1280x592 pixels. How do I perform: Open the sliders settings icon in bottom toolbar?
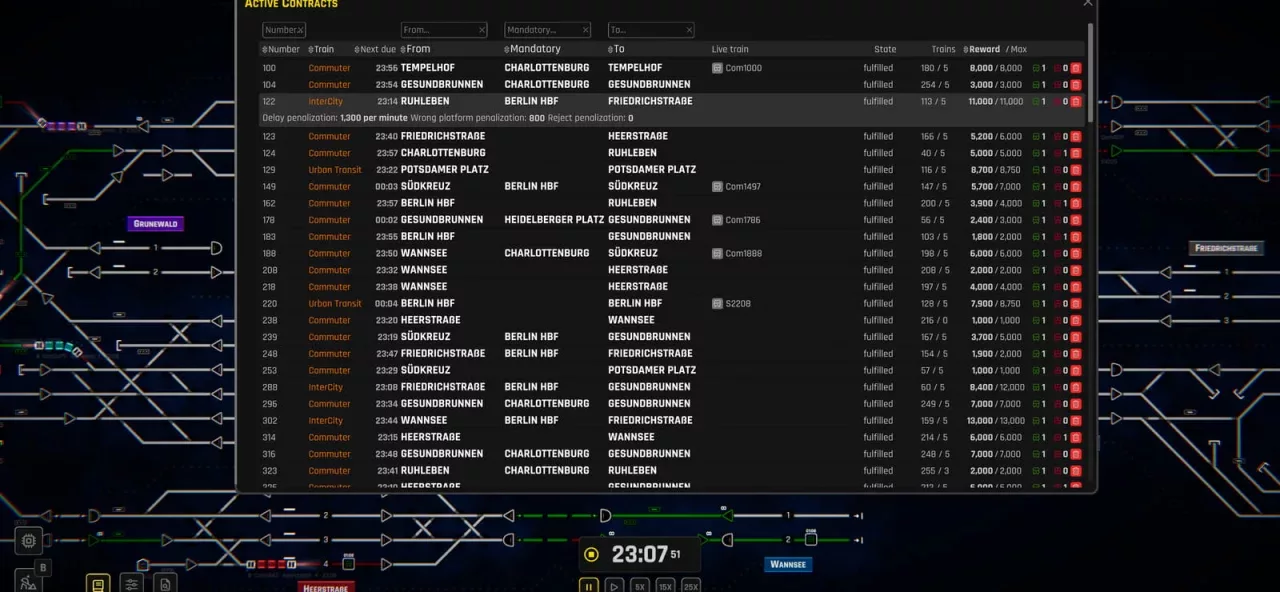[131, 584]
